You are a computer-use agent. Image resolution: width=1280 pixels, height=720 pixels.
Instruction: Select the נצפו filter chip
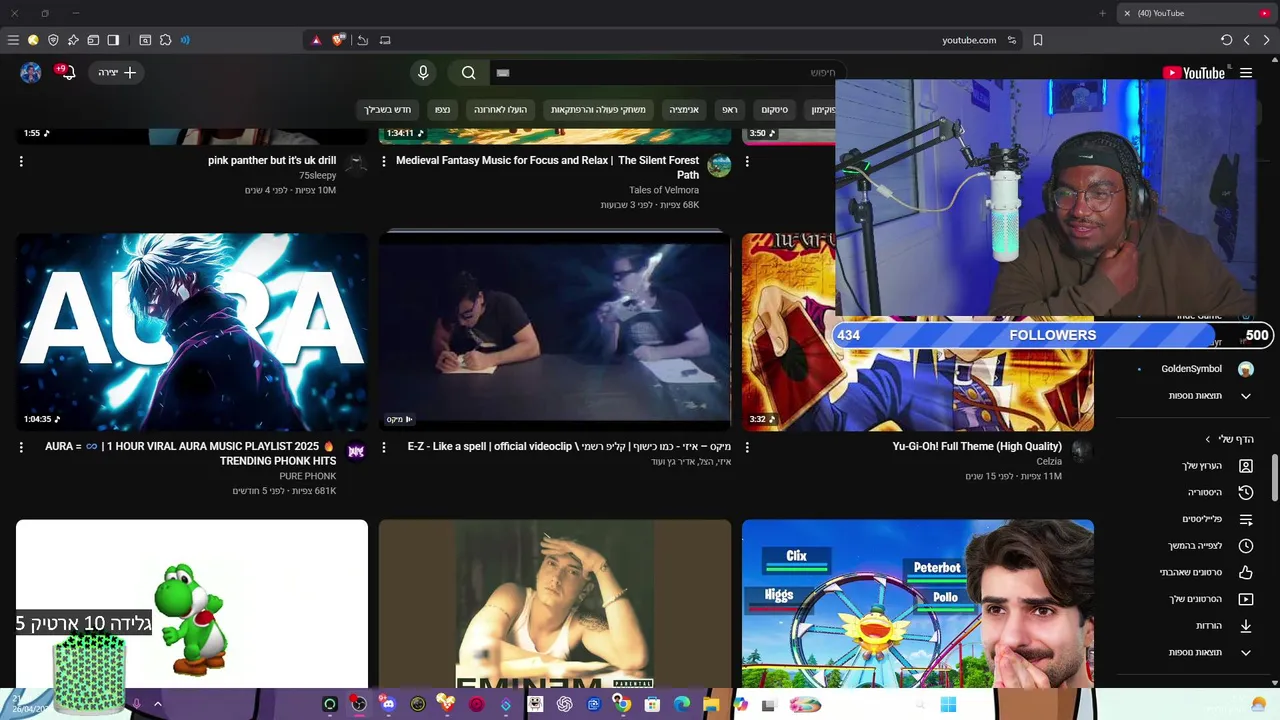(442, 110)
